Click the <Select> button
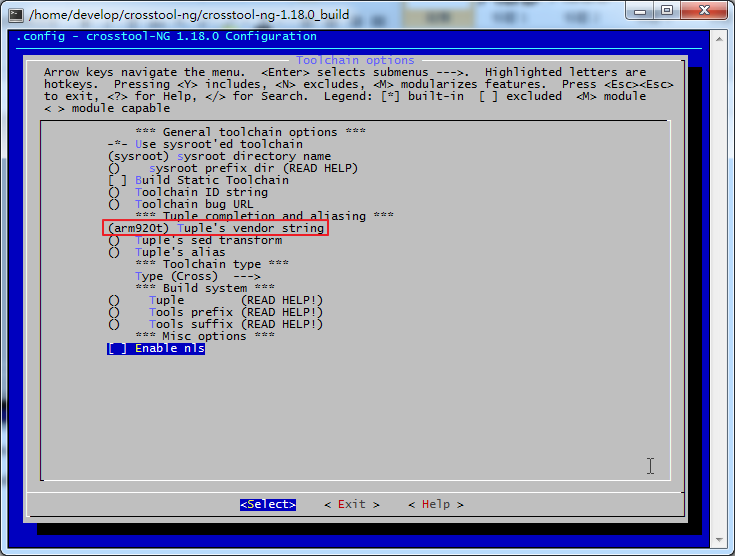The height and width of the screenshot is (556, 735). tap(268, 504)
